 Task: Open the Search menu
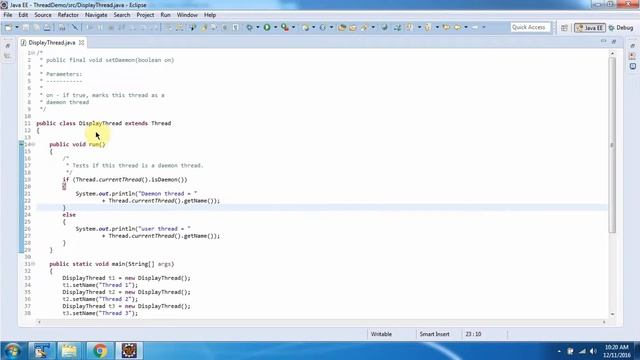coord(122,15)
